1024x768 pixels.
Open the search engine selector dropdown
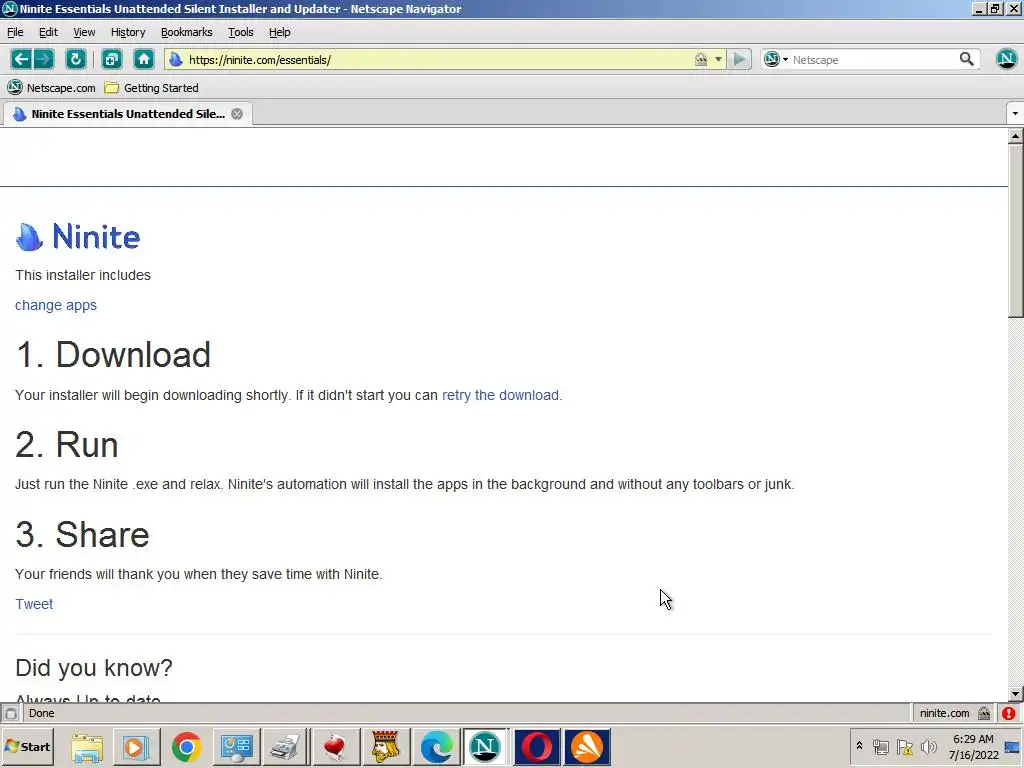[x=776, y=59]
